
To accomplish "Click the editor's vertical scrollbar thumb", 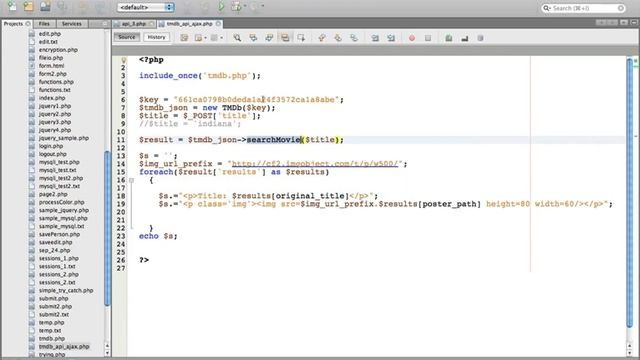I will 629,192.
